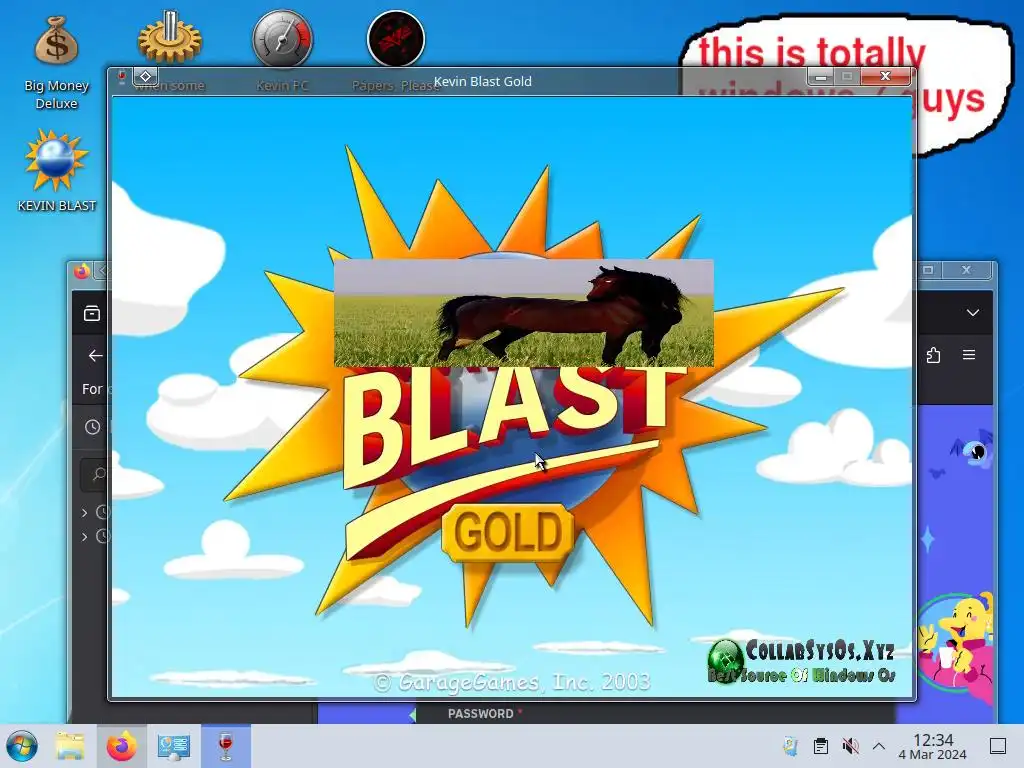Viewport: 1024px width, 768px height.
Task: Click the pin icon in Kevin Blast titlebar
Action: (x=146, y=76)
